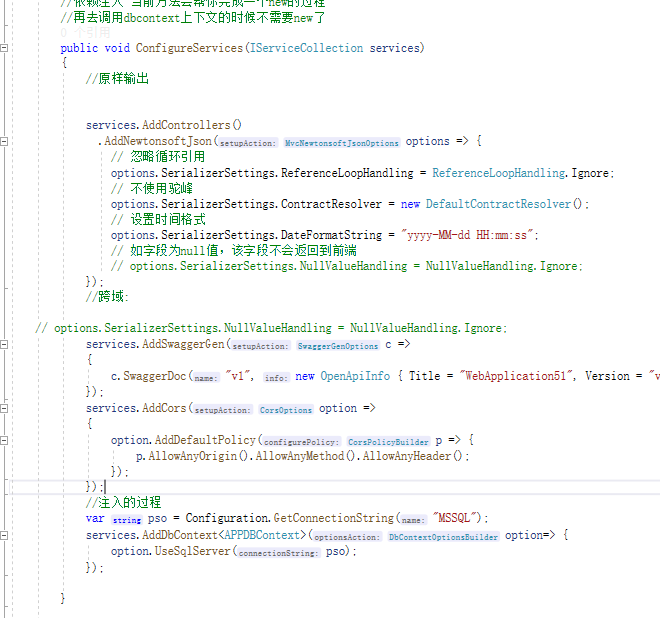This screenshot has width=660, height=618.
Task: Click the AllowAnyMethod() call
Action: [x=306, y=456]
